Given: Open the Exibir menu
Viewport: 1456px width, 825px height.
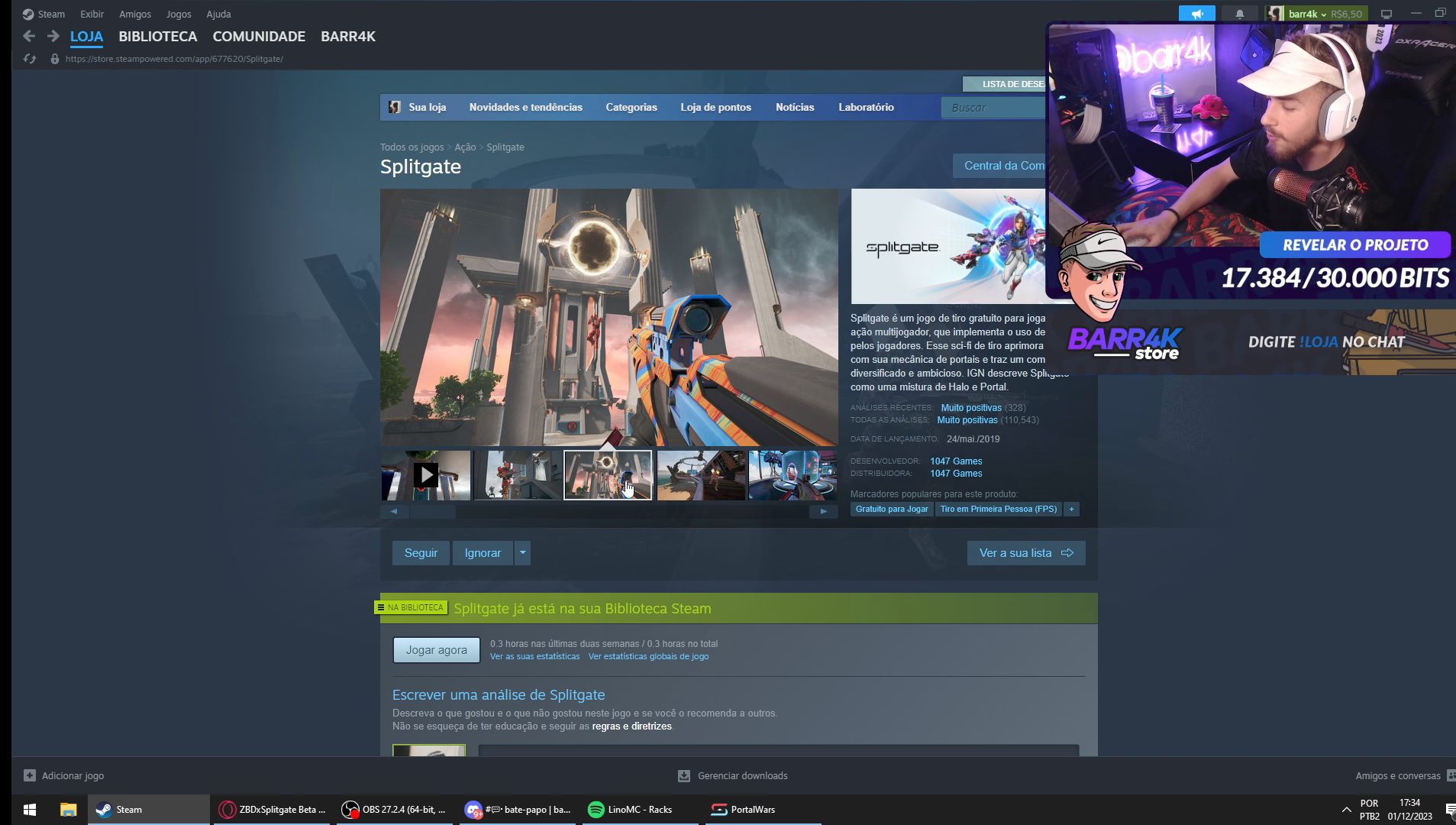Looking at the screenshot, I should (92, 14).
